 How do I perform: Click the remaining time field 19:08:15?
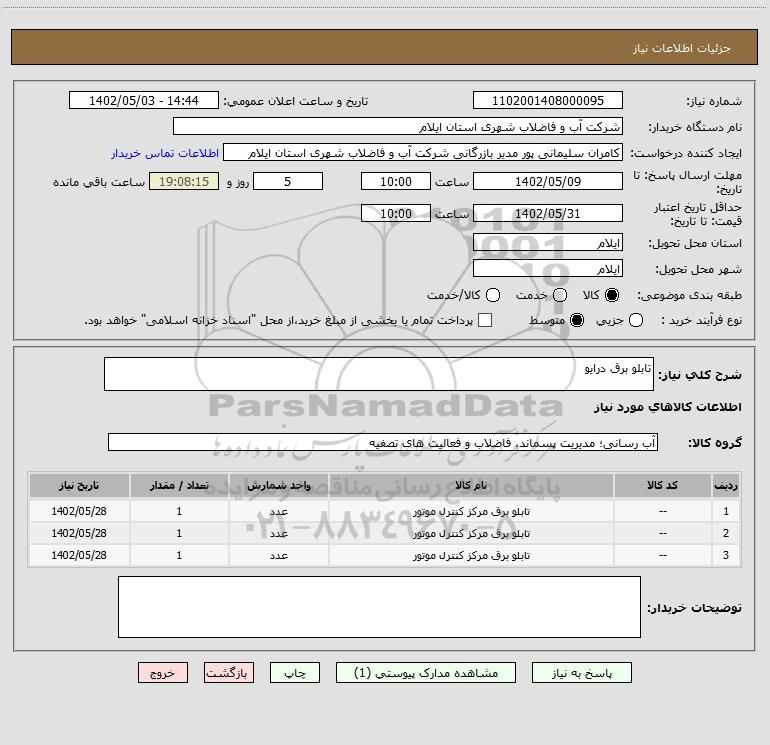click(184, 181)
